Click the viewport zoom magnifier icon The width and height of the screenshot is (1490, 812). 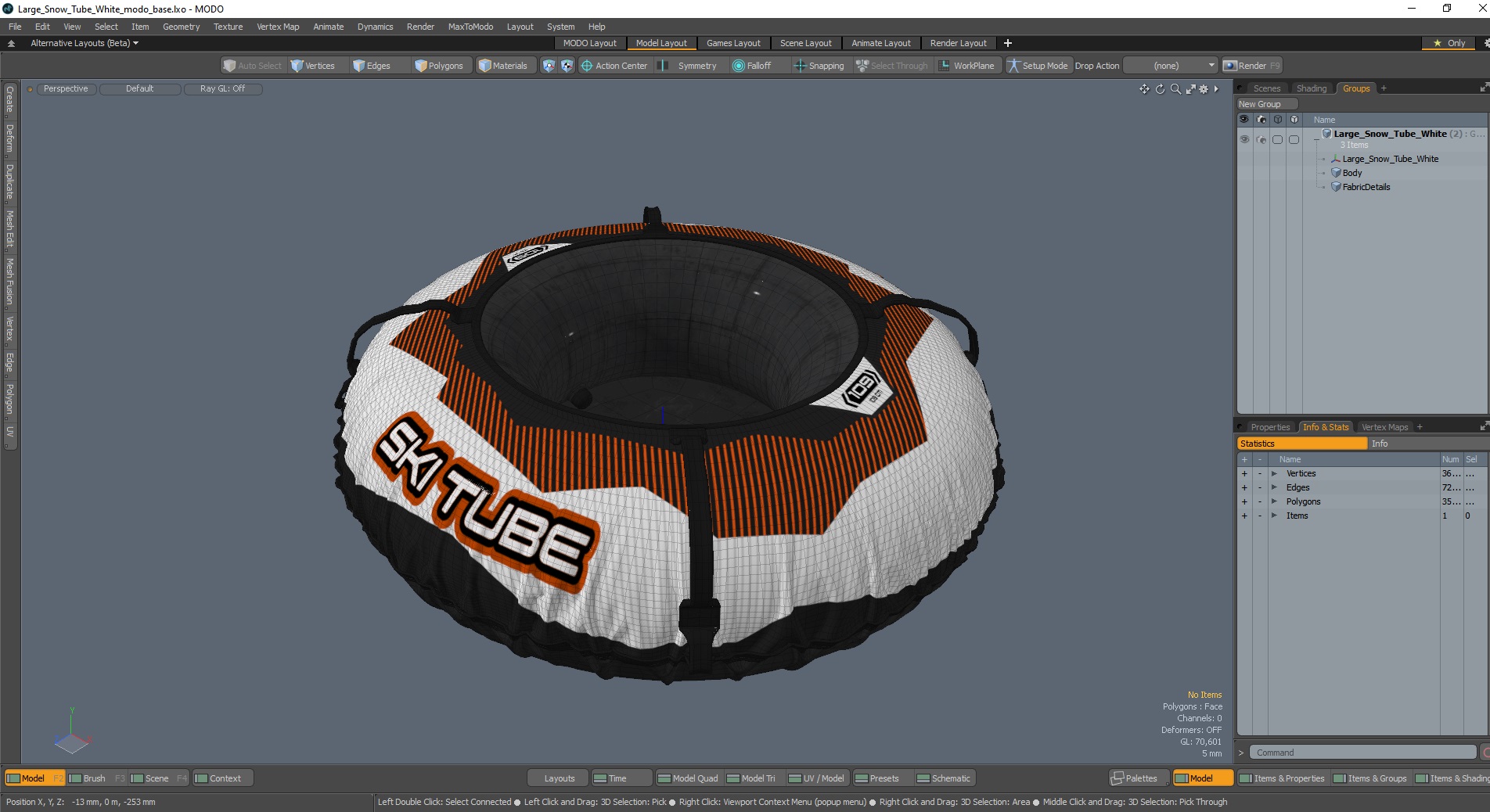point(1175,89)
